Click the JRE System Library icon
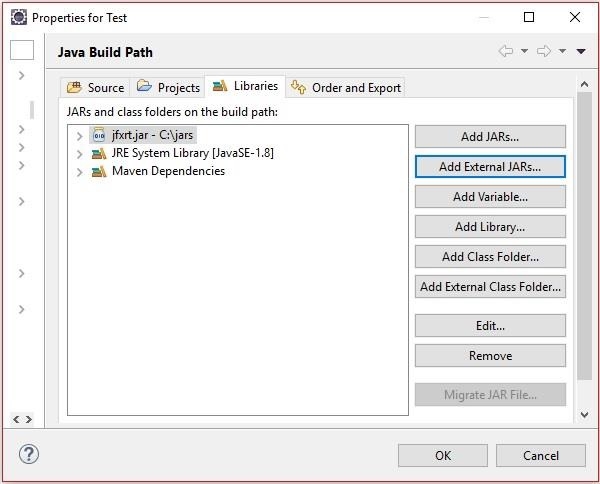The height and width of the screenshot is (484, 600). (x=98, y=153)
